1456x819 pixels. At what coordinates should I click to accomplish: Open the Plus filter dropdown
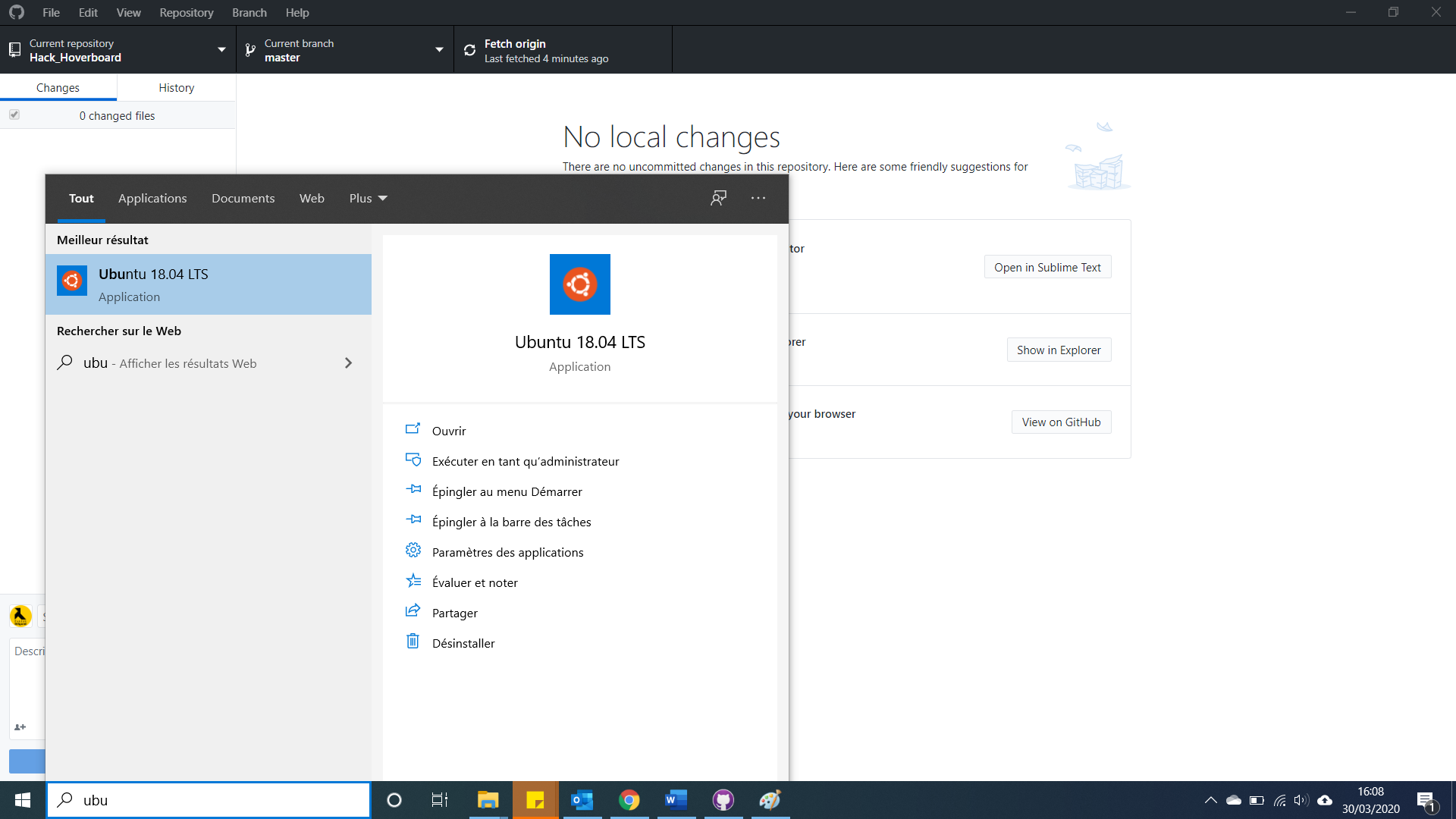[x=368, y=198]
